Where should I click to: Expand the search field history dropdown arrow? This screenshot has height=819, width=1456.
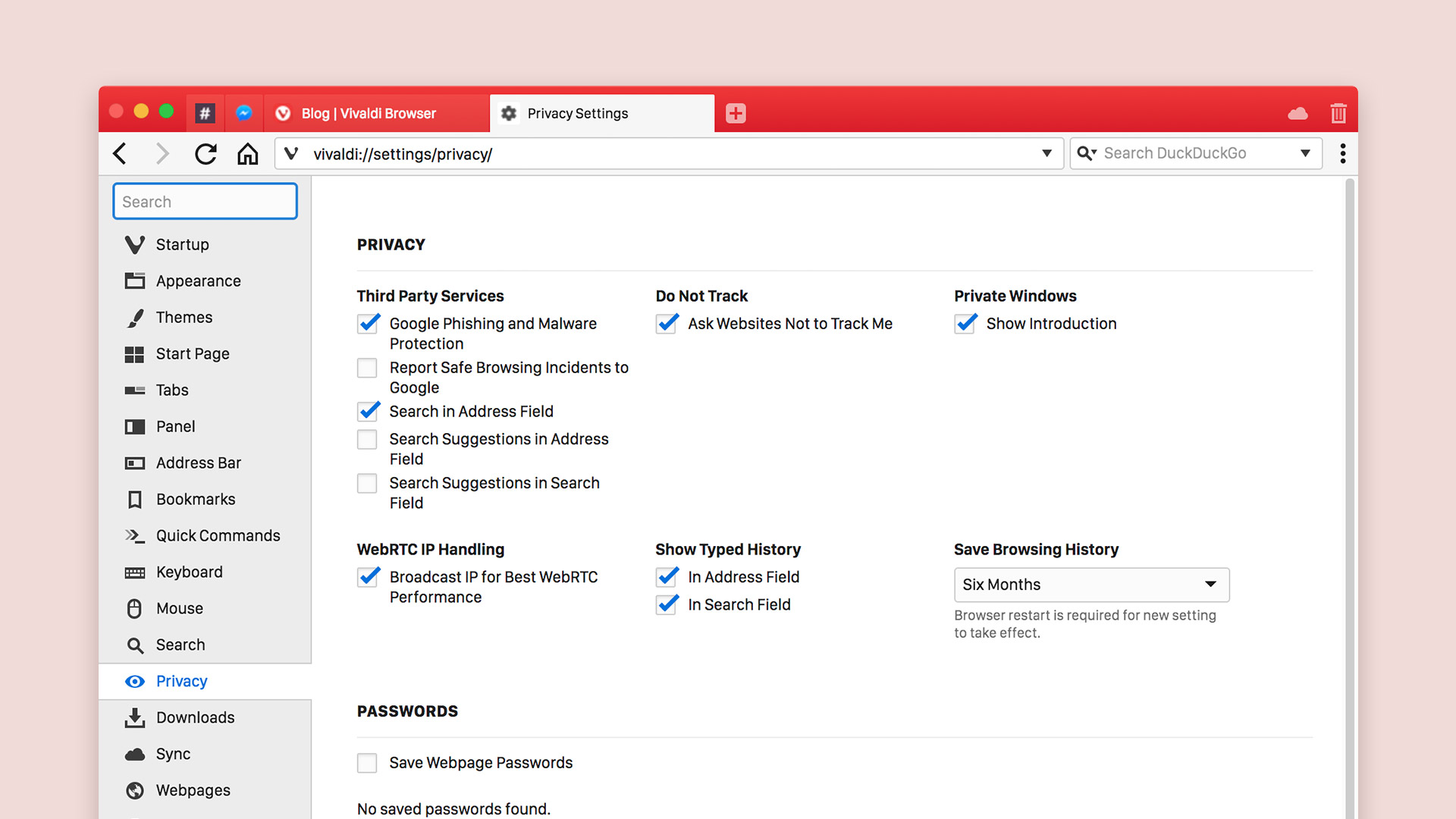[x=1305, y=153]
